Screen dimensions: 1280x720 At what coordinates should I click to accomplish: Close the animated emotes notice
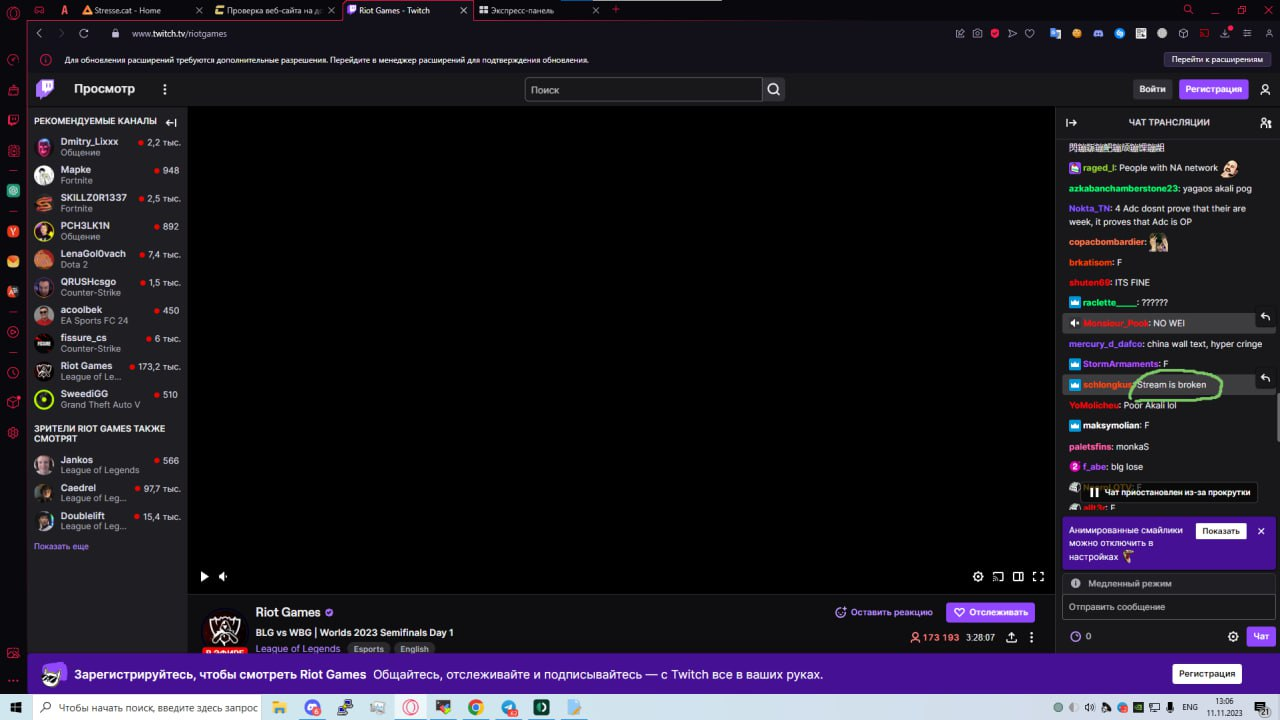pos(1261,531)
